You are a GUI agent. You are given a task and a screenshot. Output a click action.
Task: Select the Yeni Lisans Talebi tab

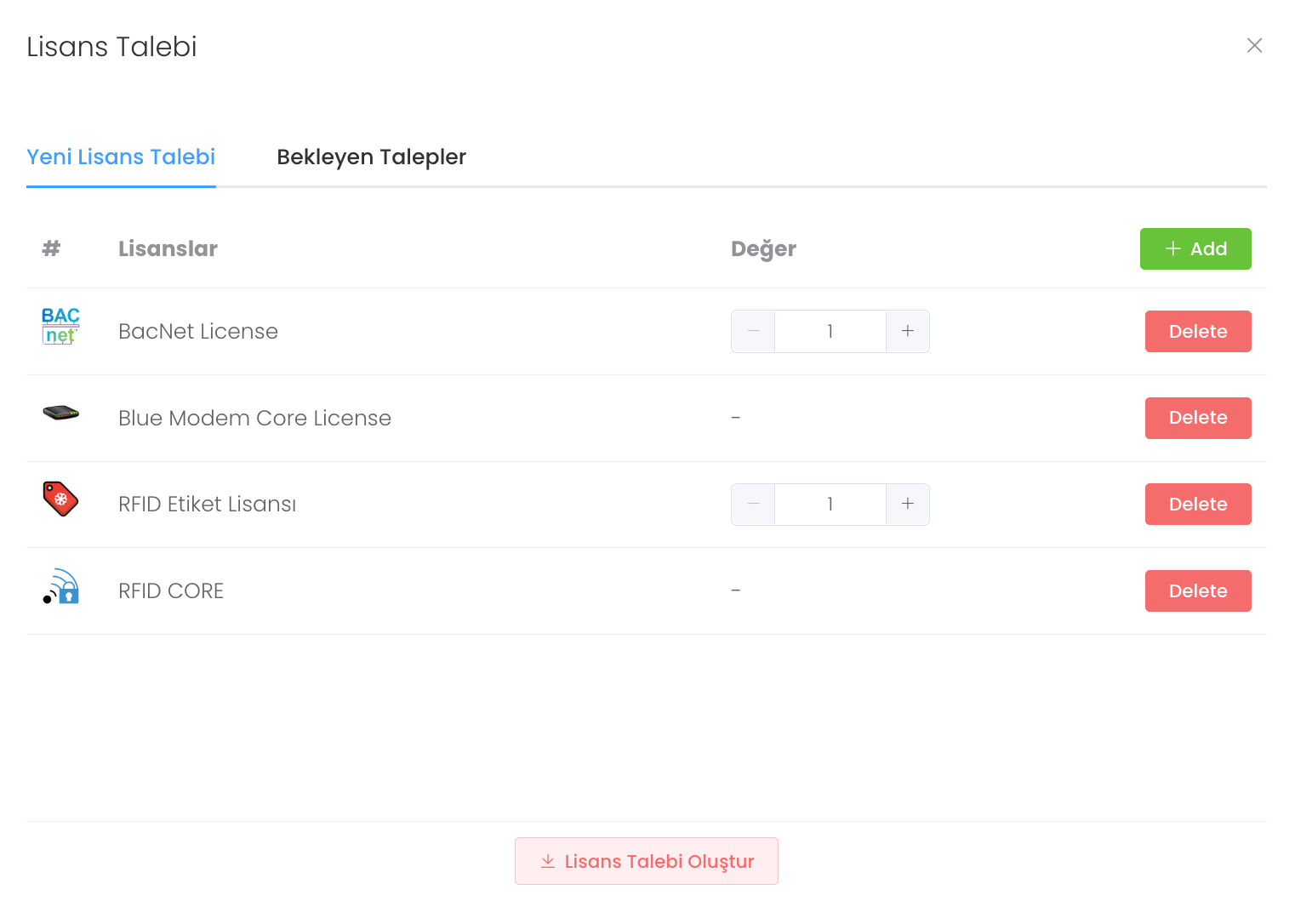pos(121,157)
